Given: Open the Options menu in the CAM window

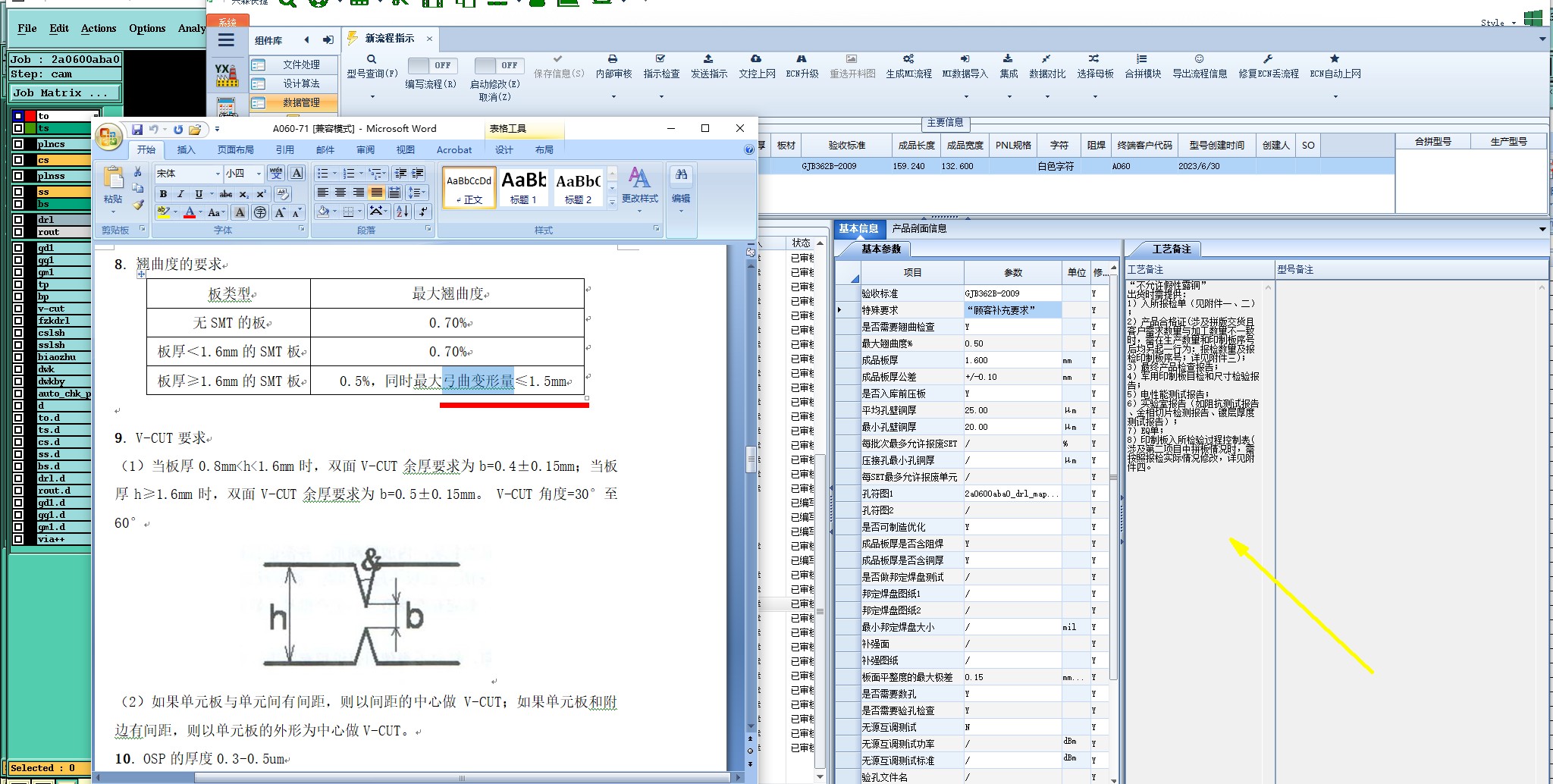Looking at the screenshot, I should [147, 29].
